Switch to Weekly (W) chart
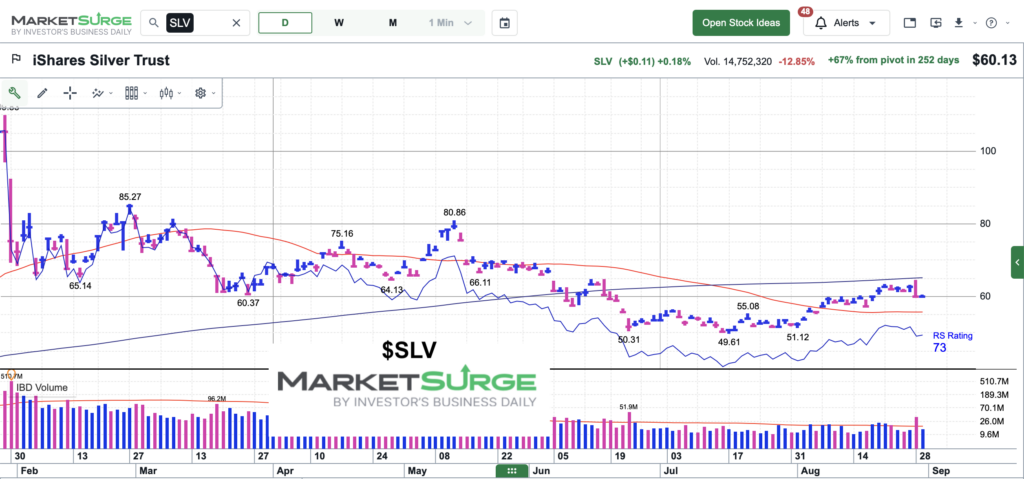 (339, 23)
